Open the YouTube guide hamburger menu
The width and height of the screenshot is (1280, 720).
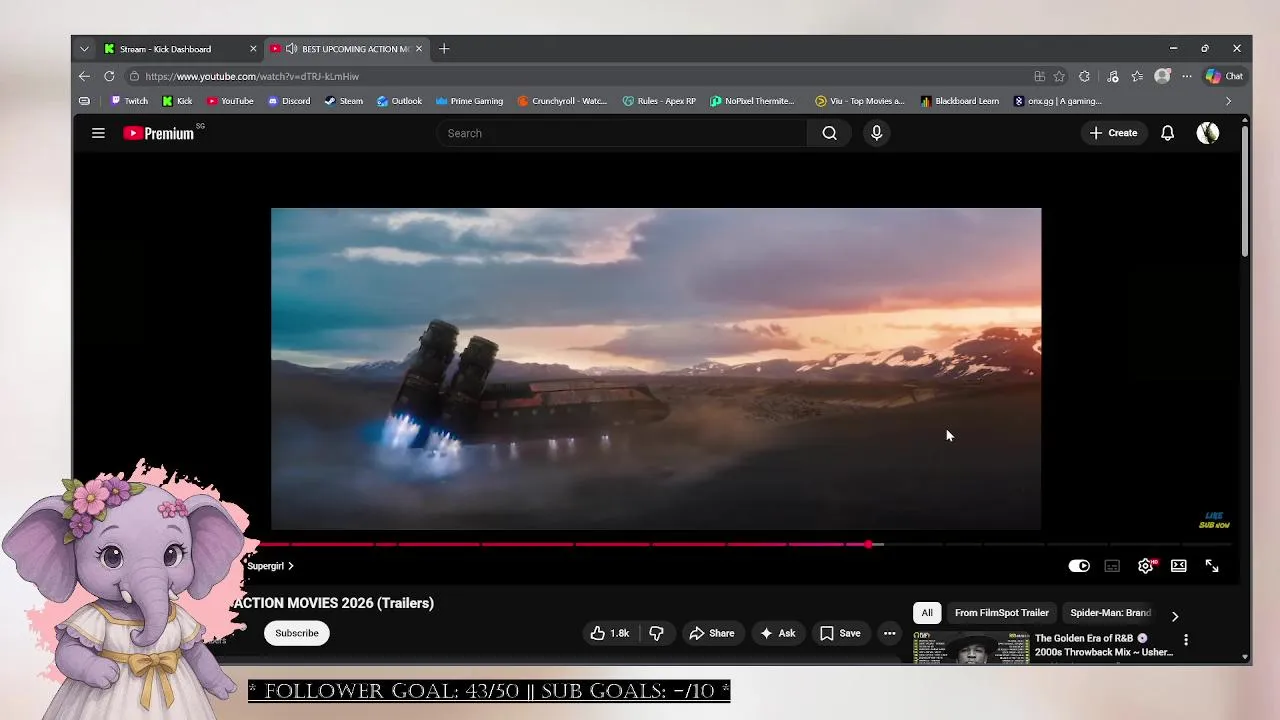pos(98,133)
